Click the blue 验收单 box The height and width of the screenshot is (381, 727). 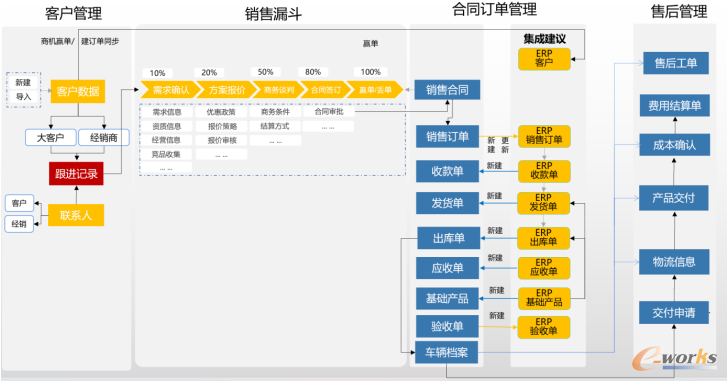(447, 326)
